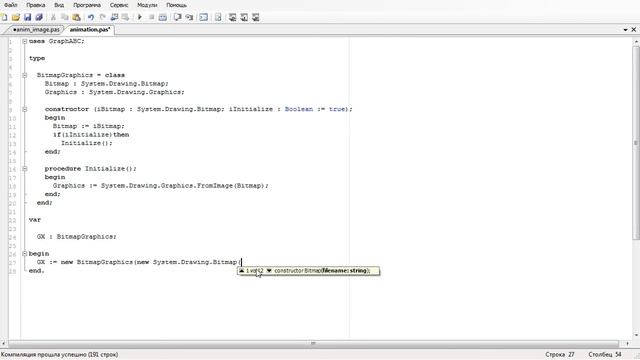Screen dimensions: 640x360
Task: Cut selection with the scissors icon
Action: tap(53, 17)
